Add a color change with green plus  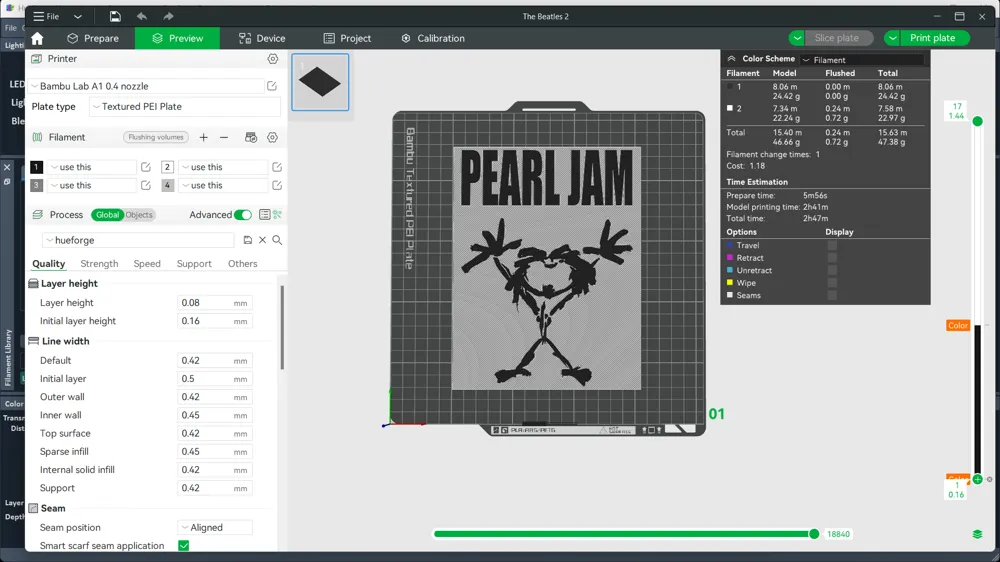click(x=977, y=479)
